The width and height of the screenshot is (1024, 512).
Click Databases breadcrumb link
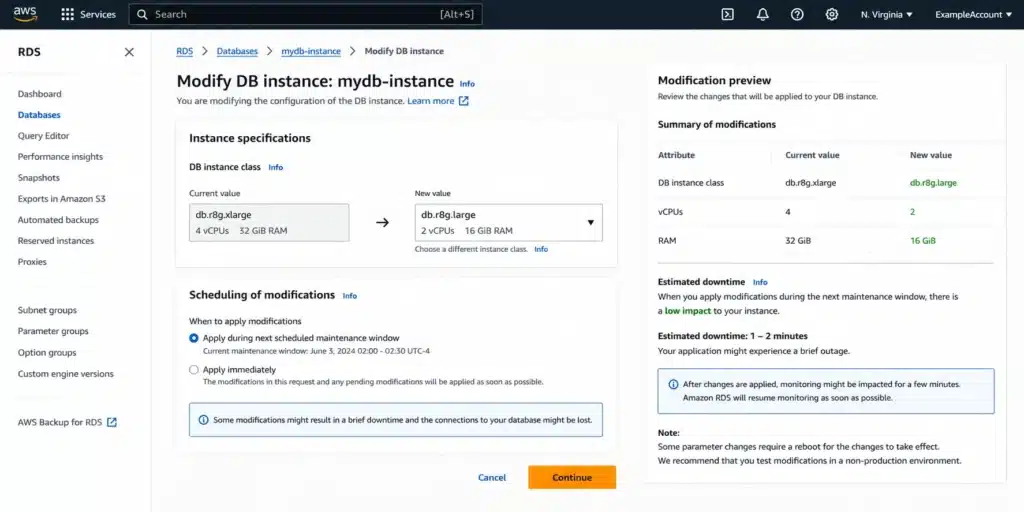(237, 51)
